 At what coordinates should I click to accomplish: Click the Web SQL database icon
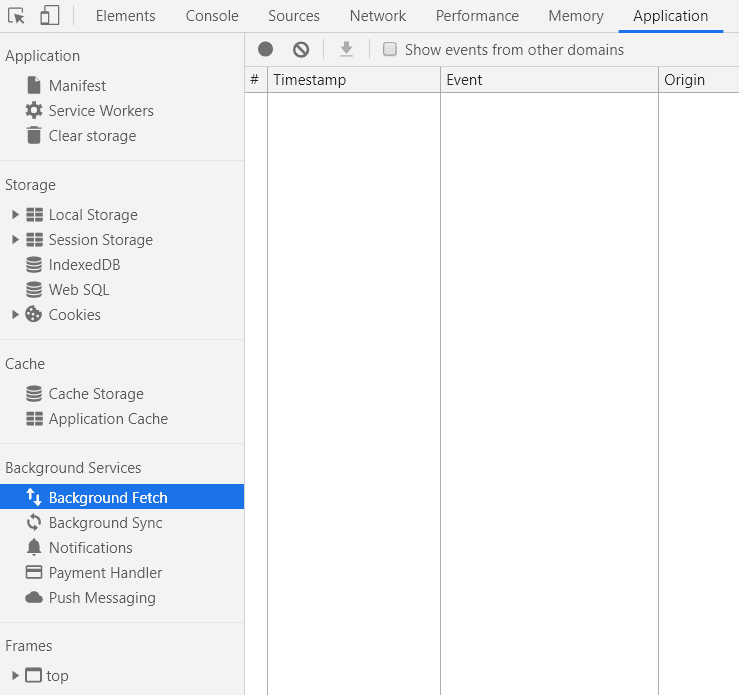point(34,289)
